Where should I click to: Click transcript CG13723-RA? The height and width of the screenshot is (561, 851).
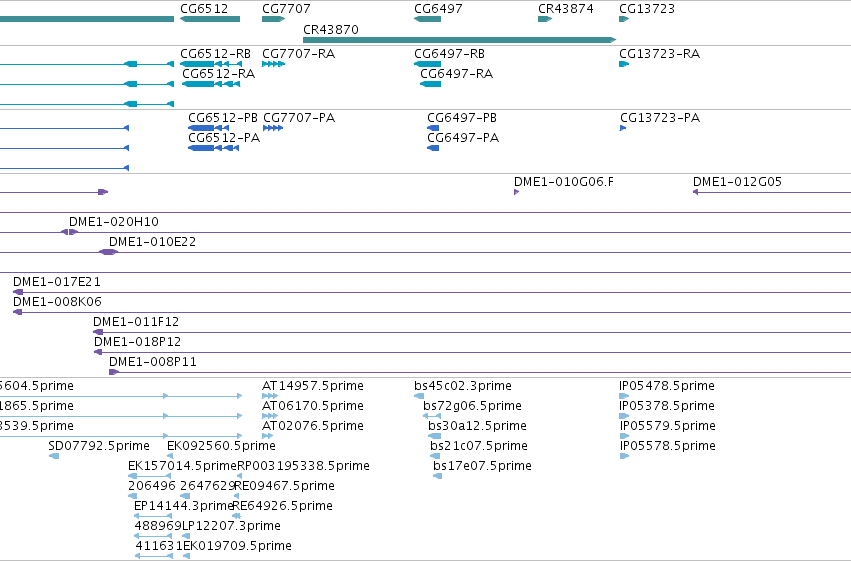[x=624, y=64]
